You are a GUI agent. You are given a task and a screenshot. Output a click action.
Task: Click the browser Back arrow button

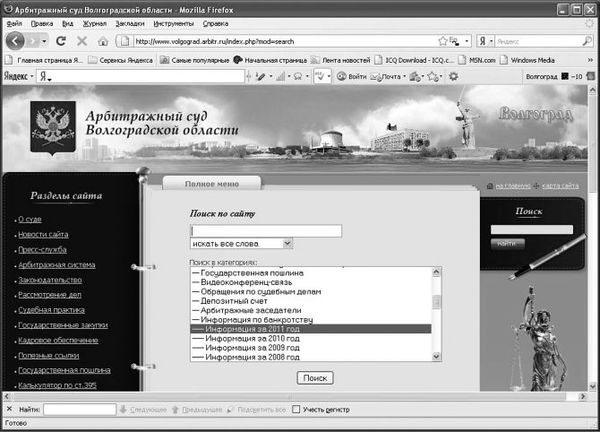coord(17,41)
